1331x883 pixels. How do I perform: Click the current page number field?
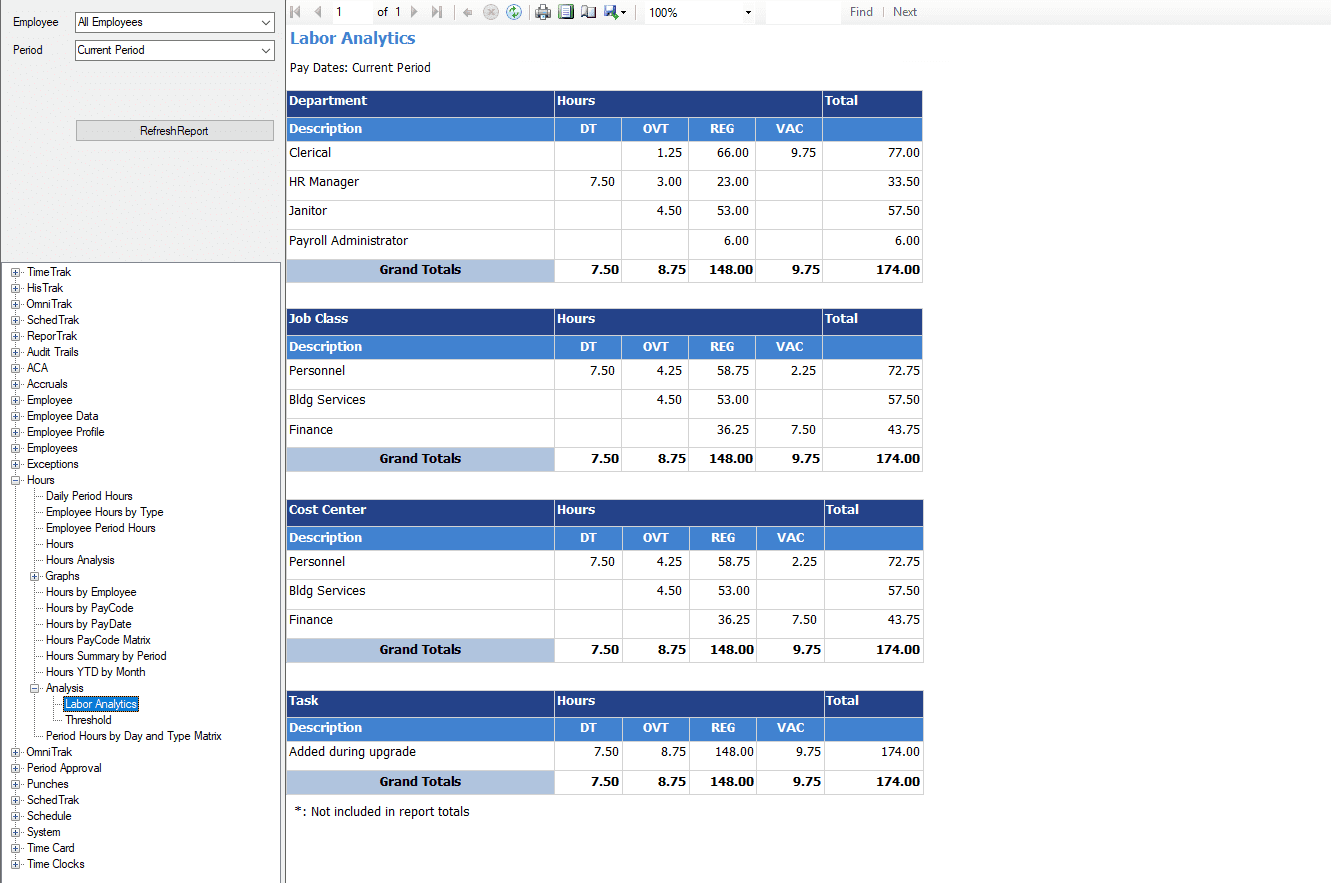point(351,12)
